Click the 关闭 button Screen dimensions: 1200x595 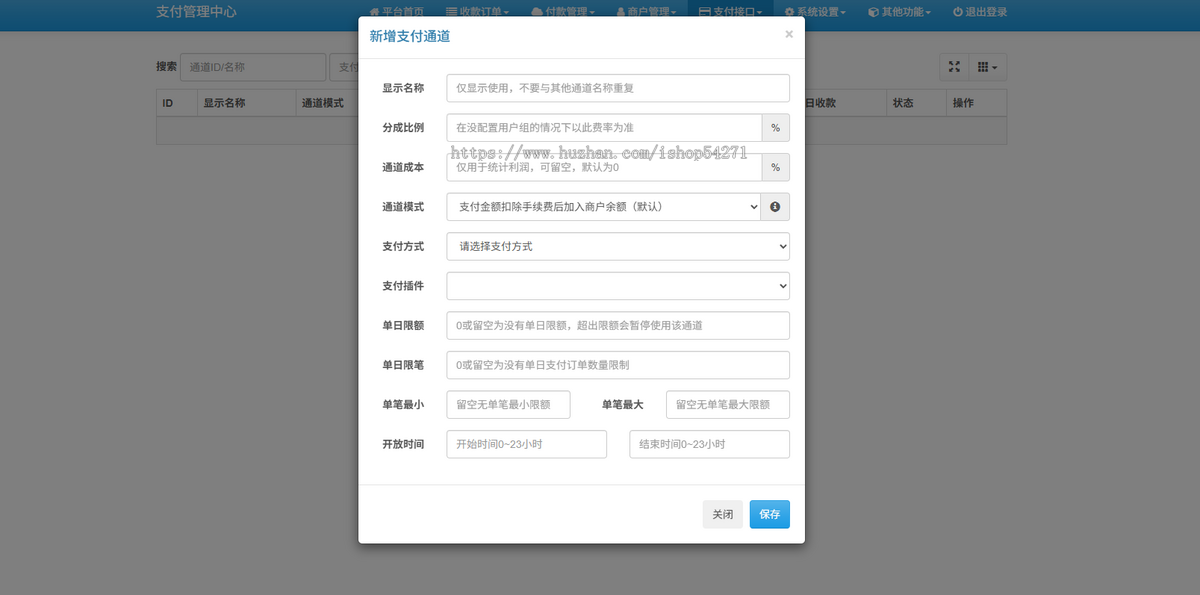[722, 514]
